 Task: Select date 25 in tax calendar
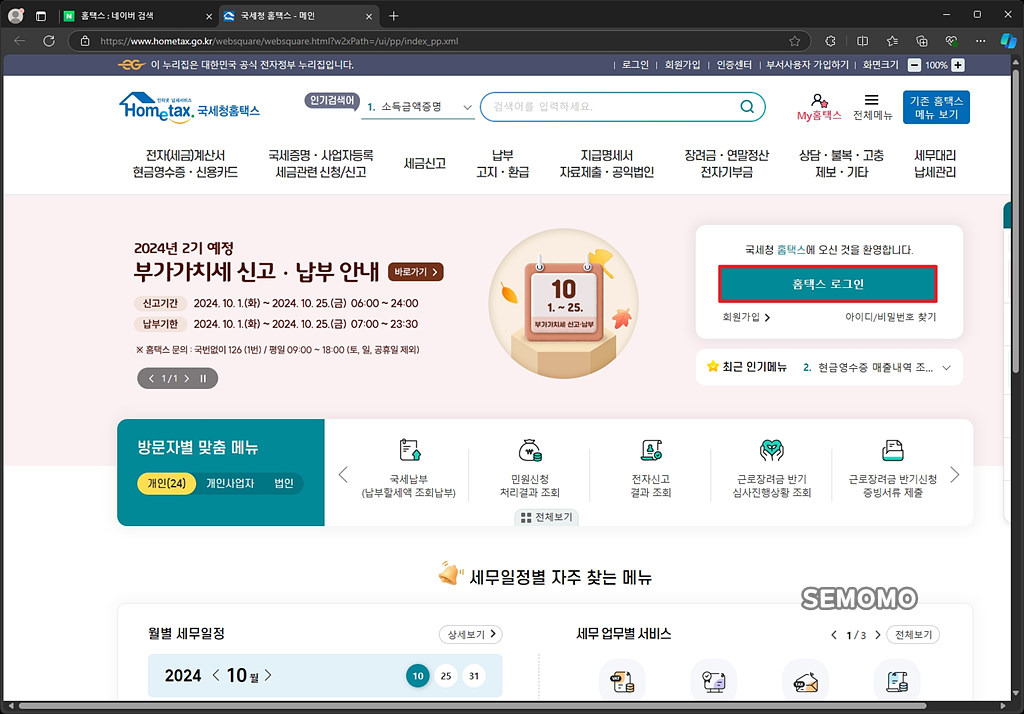(x=446, y=676)
